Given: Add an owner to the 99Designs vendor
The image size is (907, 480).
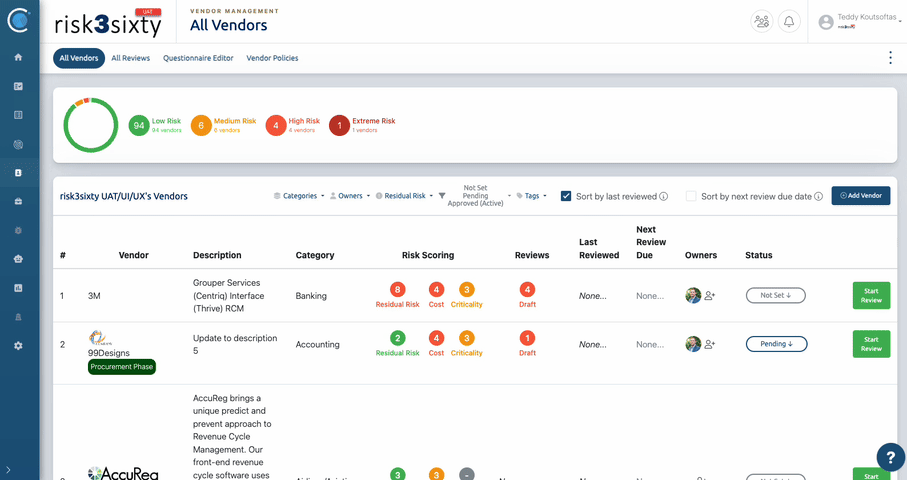Looking at the screenshot, I should 710,344.
